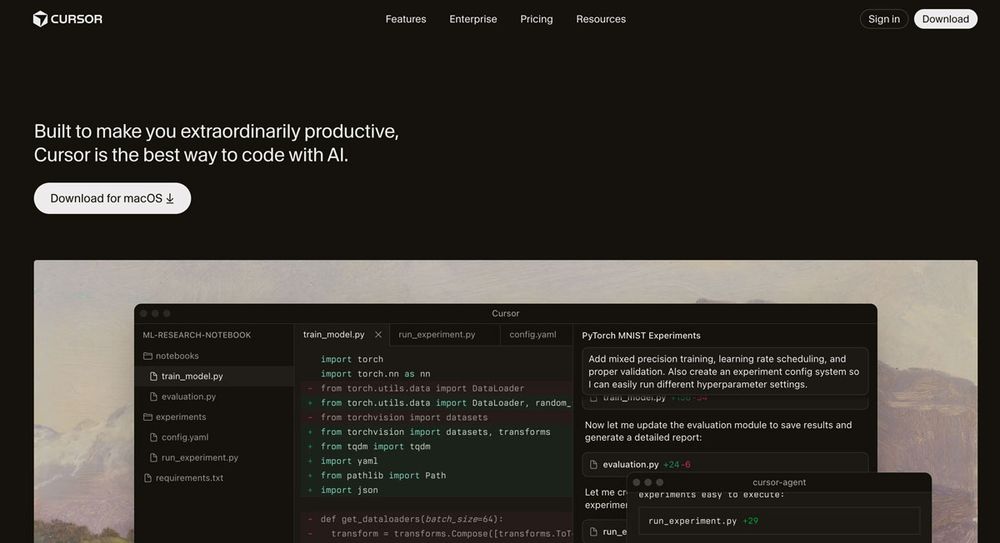Click the mixed precision training prompt box
The image size is (1000, 543).
point(725,371)
